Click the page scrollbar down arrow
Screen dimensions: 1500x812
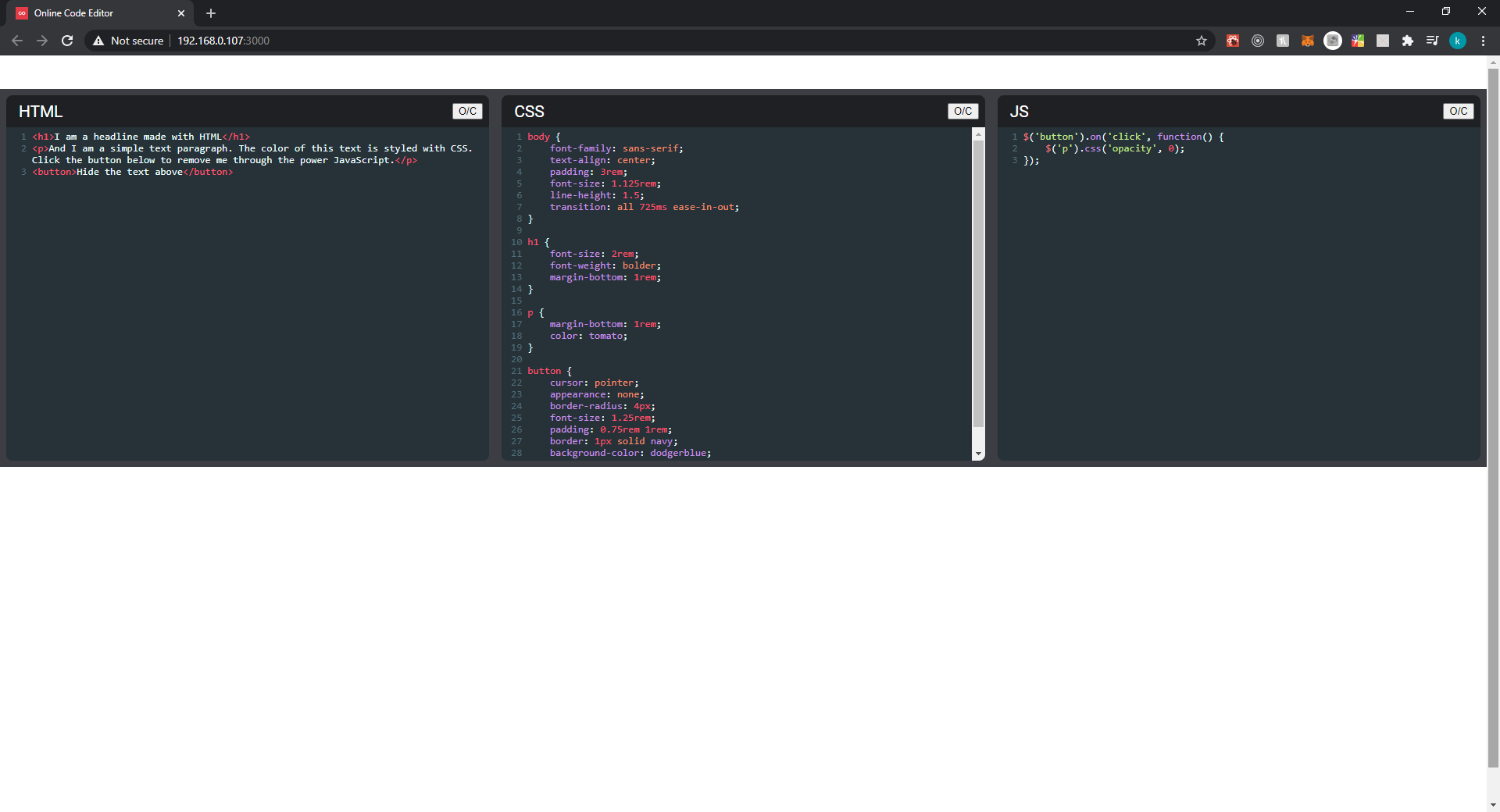pos(1493,805)
